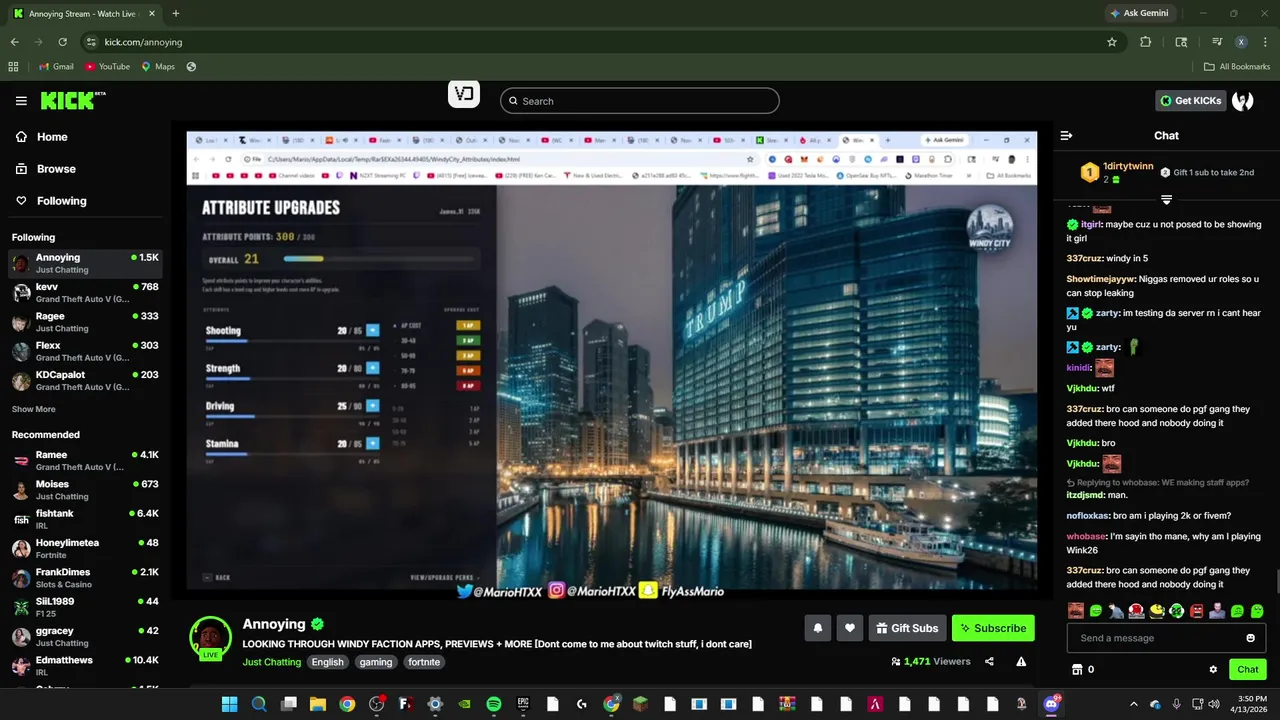This screenshot has width=1280, height=720.
Task: Collapse the chat panel with arrow icon
Action: pos(1066,136)
